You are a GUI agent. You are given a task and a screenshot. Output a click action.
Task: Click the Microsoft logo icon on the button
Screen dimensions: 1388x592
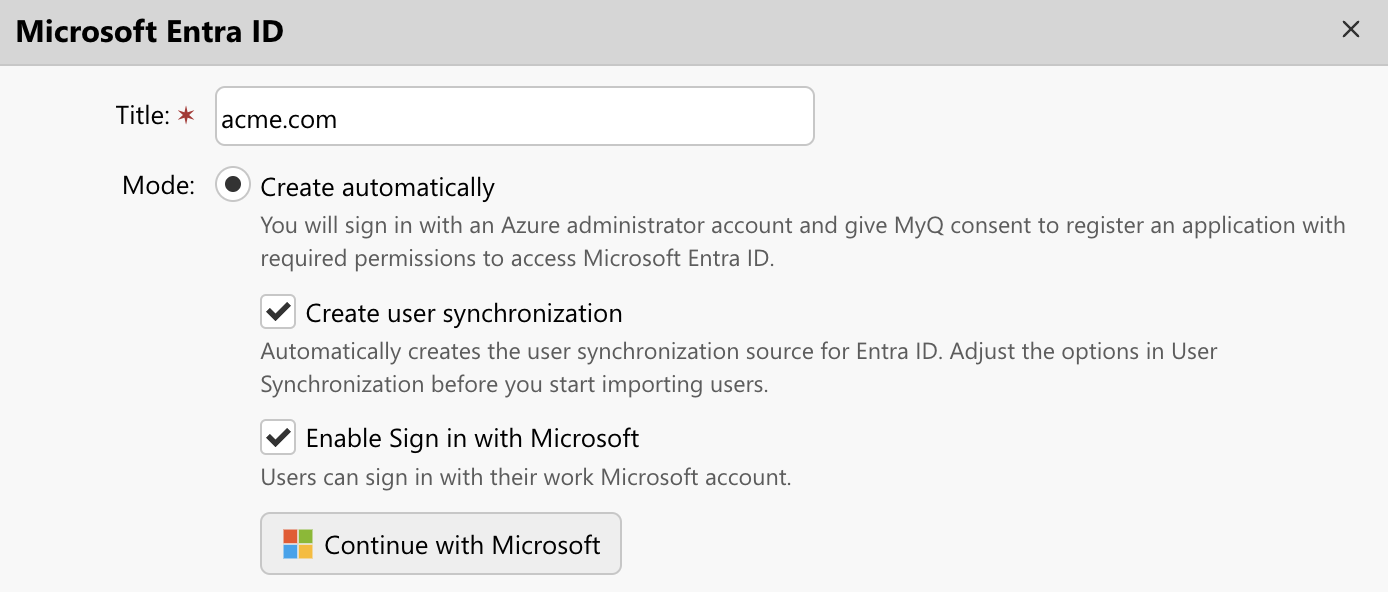[298, 544]
